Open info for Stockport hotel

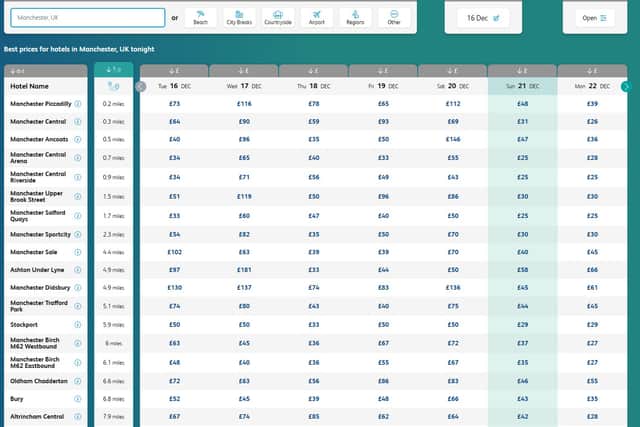tap(78, 325)
